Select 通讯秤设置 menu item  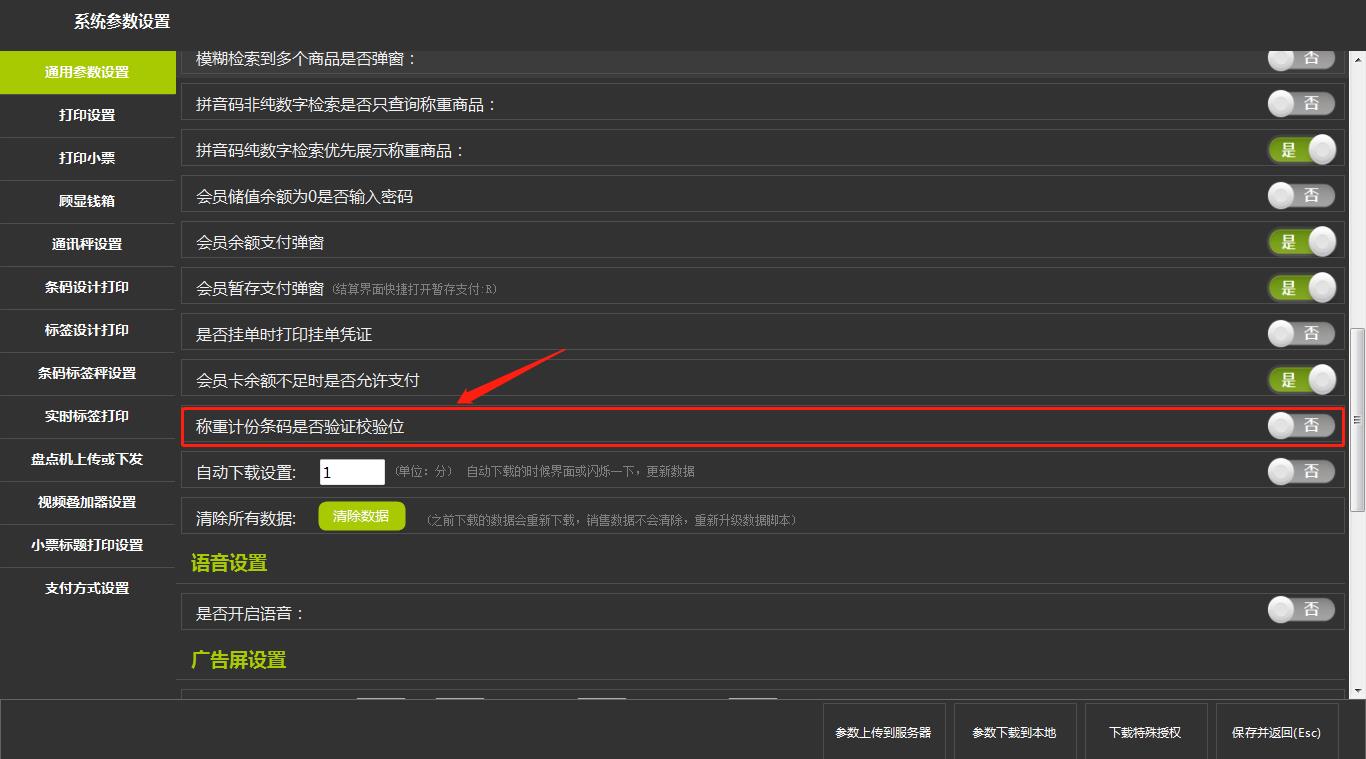coord(87,244)
